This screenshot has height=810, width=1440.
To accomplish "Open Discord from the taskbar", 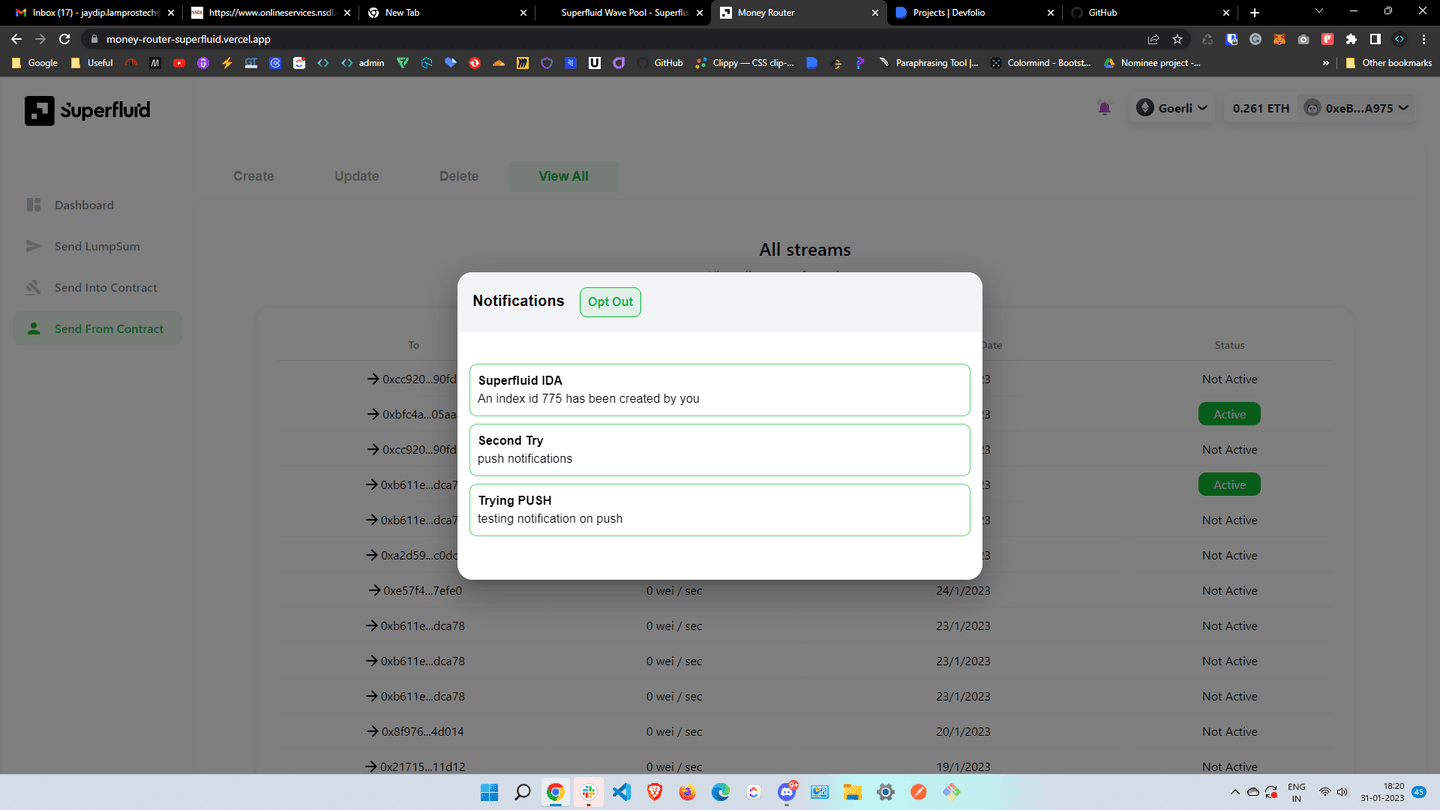I will tap(787, 792).
